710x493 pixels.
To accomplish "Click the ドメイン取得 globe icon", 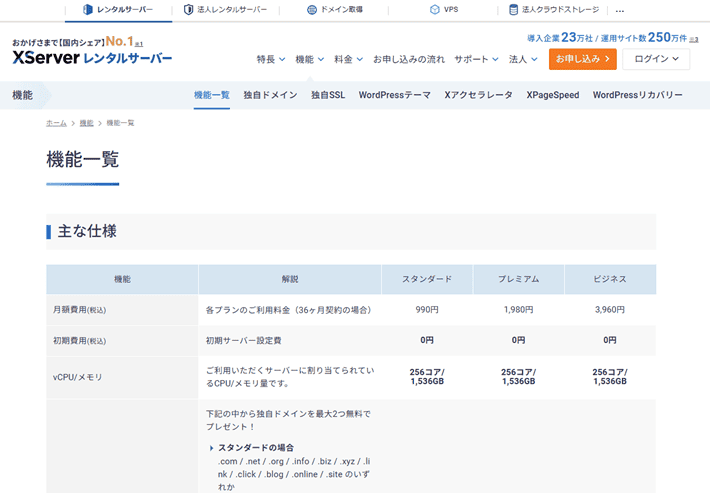I will pyautogui.click(x=312, y=10).
